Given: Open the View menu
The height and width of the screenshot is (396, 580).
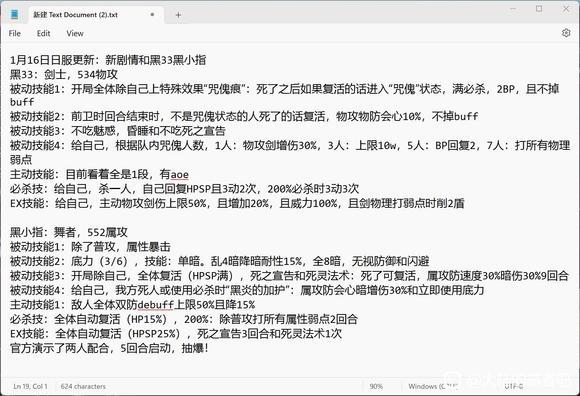Looking at the screenshot, I should click(x=75, y=33).
